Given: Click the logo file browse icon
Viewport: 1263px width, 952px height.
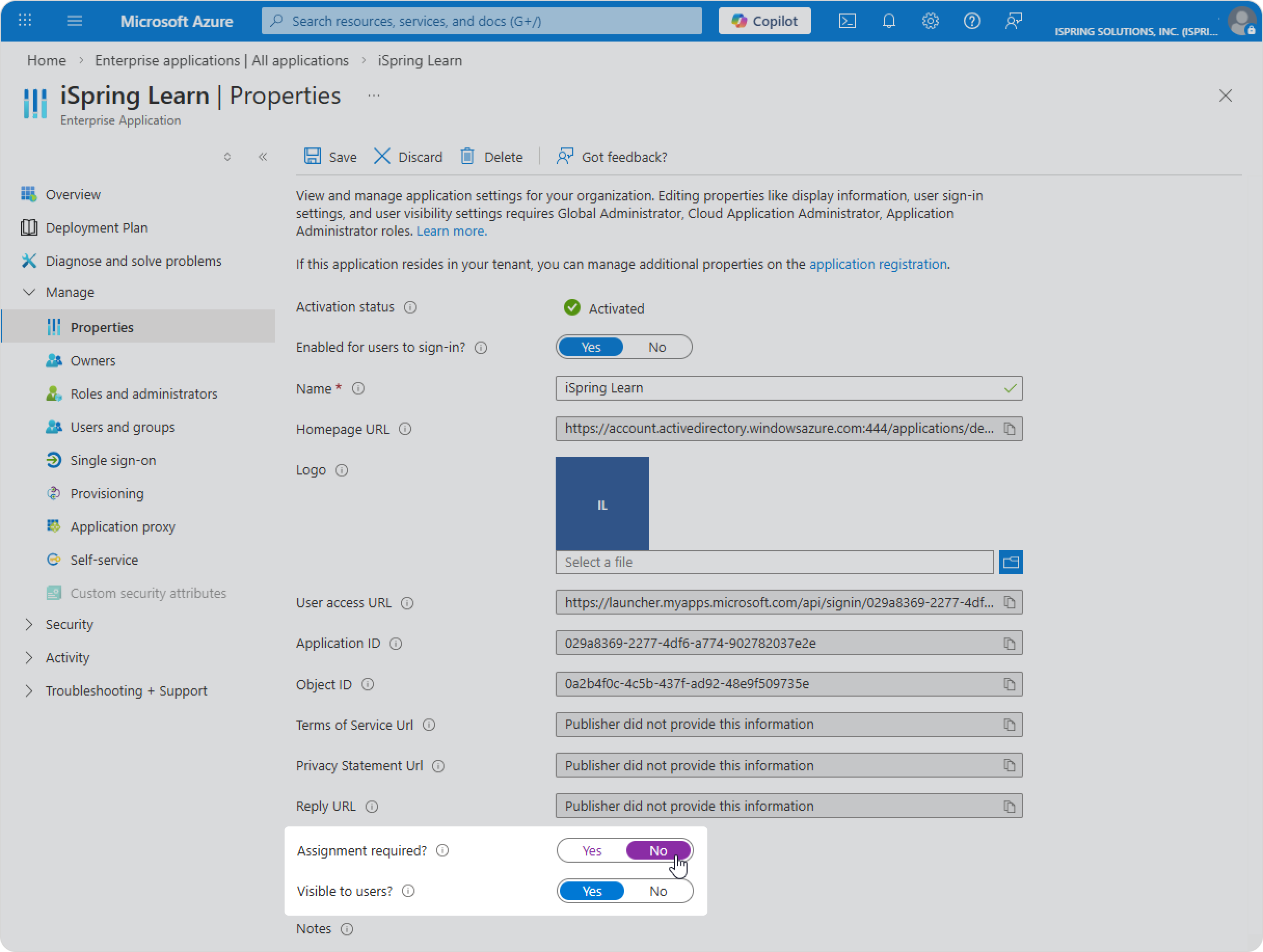Looking at the screenshot, I should (x=1010, y=562).
